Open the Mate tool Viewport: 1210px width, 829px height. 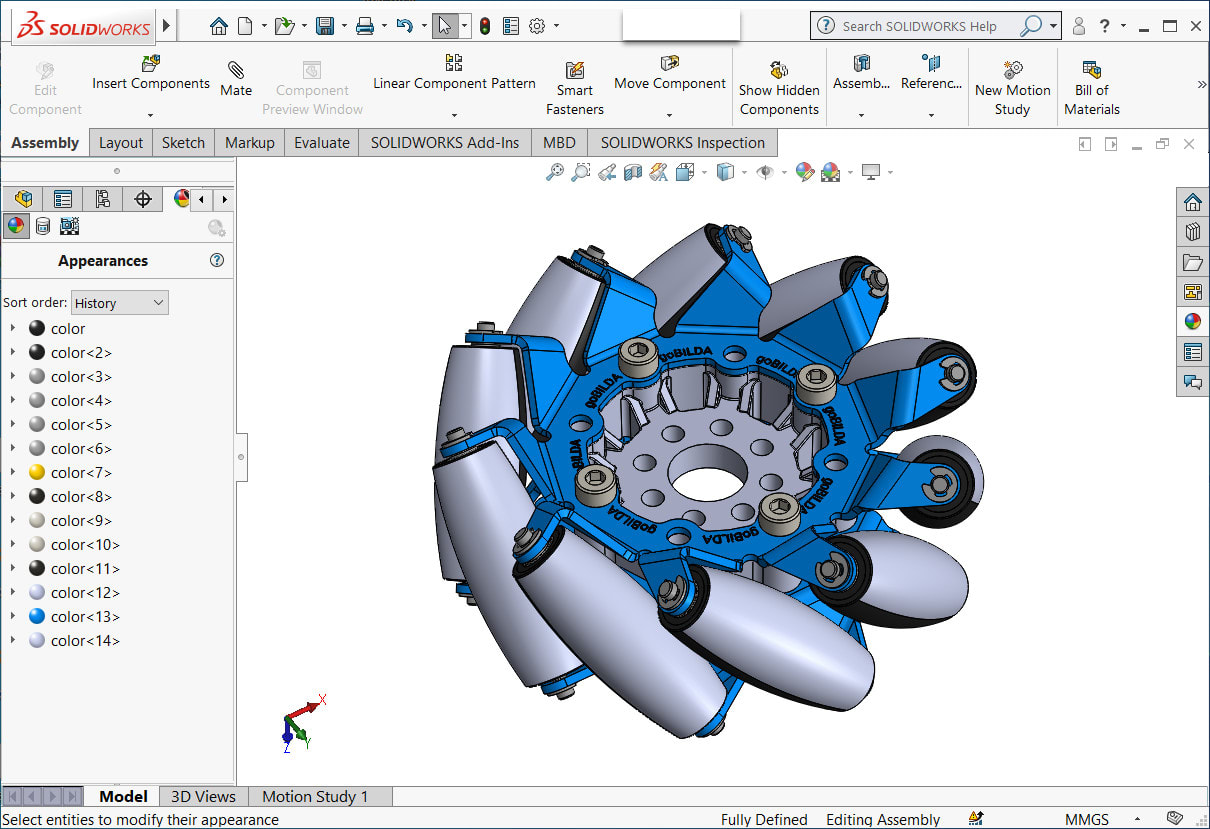[236, 79]
